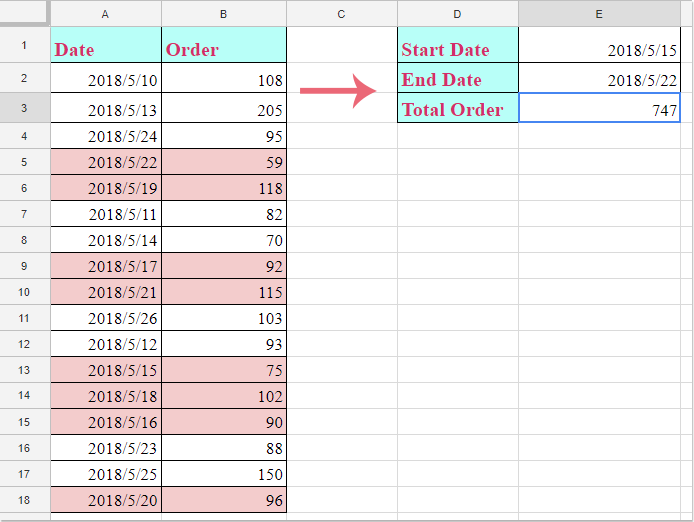Select the column D header
The height and width of the screenshot is (522, 694).
click(457, 13)
